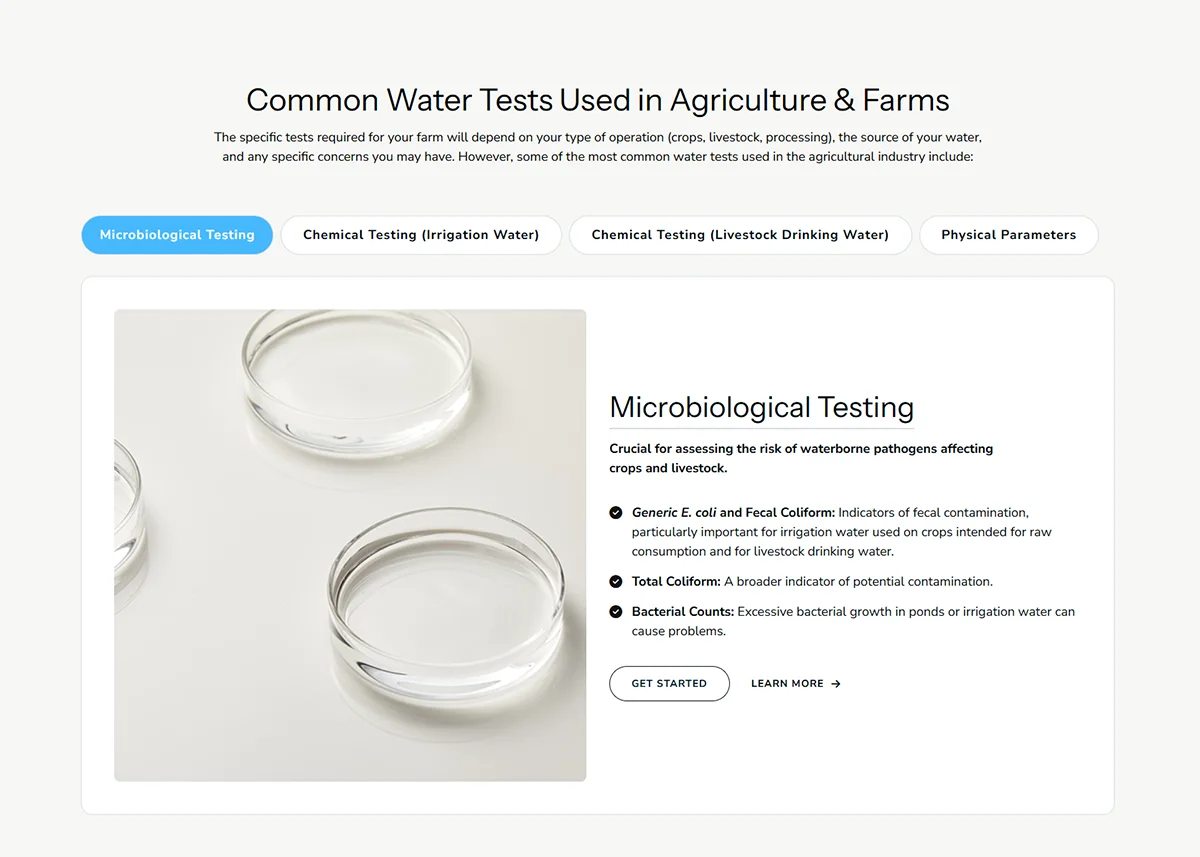Viewport: 1200px width, 857px height.
Task: Click the Common Water Tests page title
Action: point(598,100)
